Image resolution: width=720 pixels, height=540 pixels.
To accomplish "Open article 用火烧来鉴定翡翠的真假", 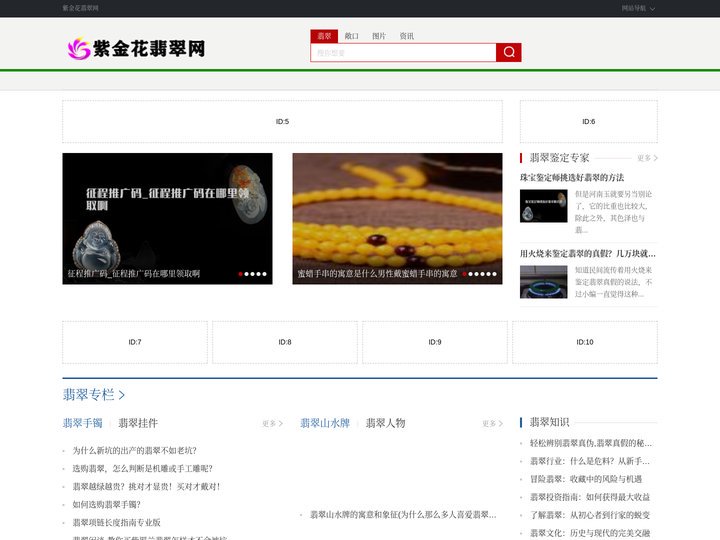I will pyautogui.click(x=588, y=253).
